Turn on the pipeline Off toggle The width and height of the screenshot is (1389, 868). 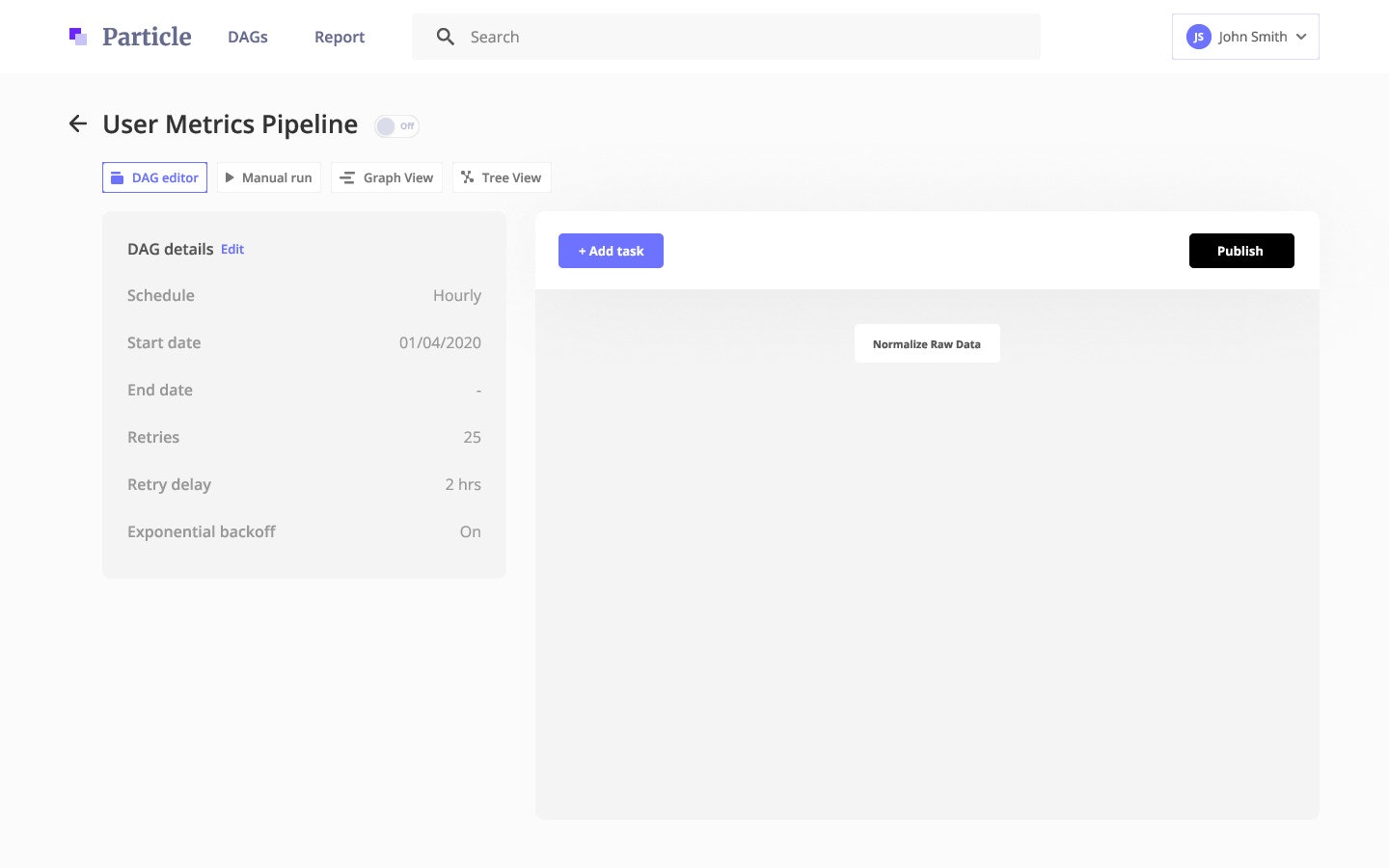click(x=395, y=126)
